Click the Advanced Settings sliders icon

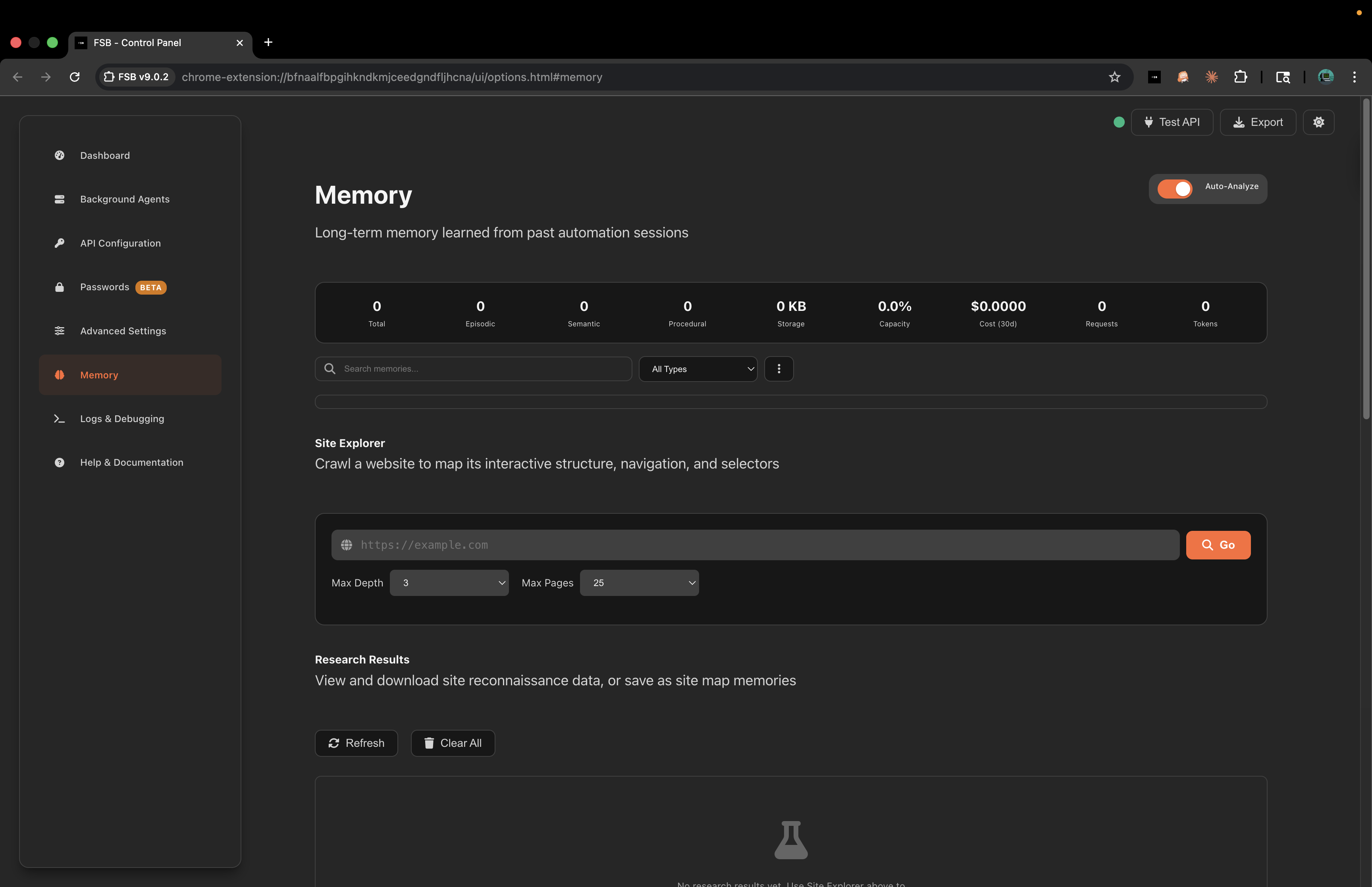pos(59,331)
